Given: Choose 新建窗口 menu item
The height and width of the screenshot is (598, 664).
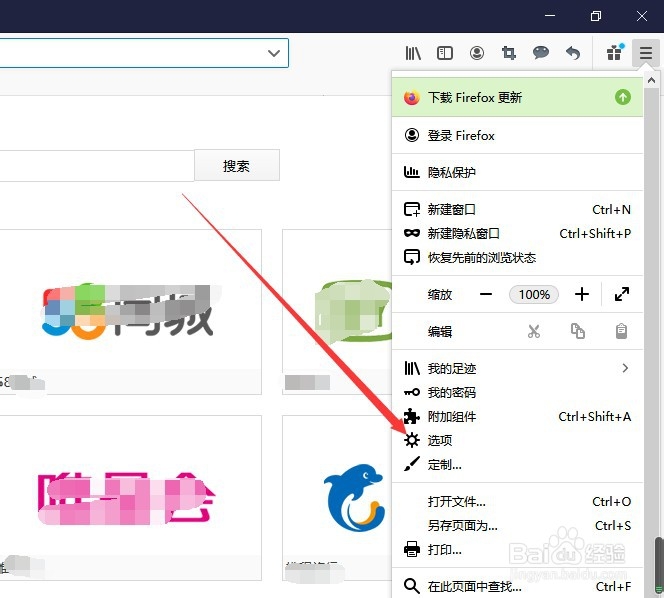Looking at the screenshot, I should 517,209.
